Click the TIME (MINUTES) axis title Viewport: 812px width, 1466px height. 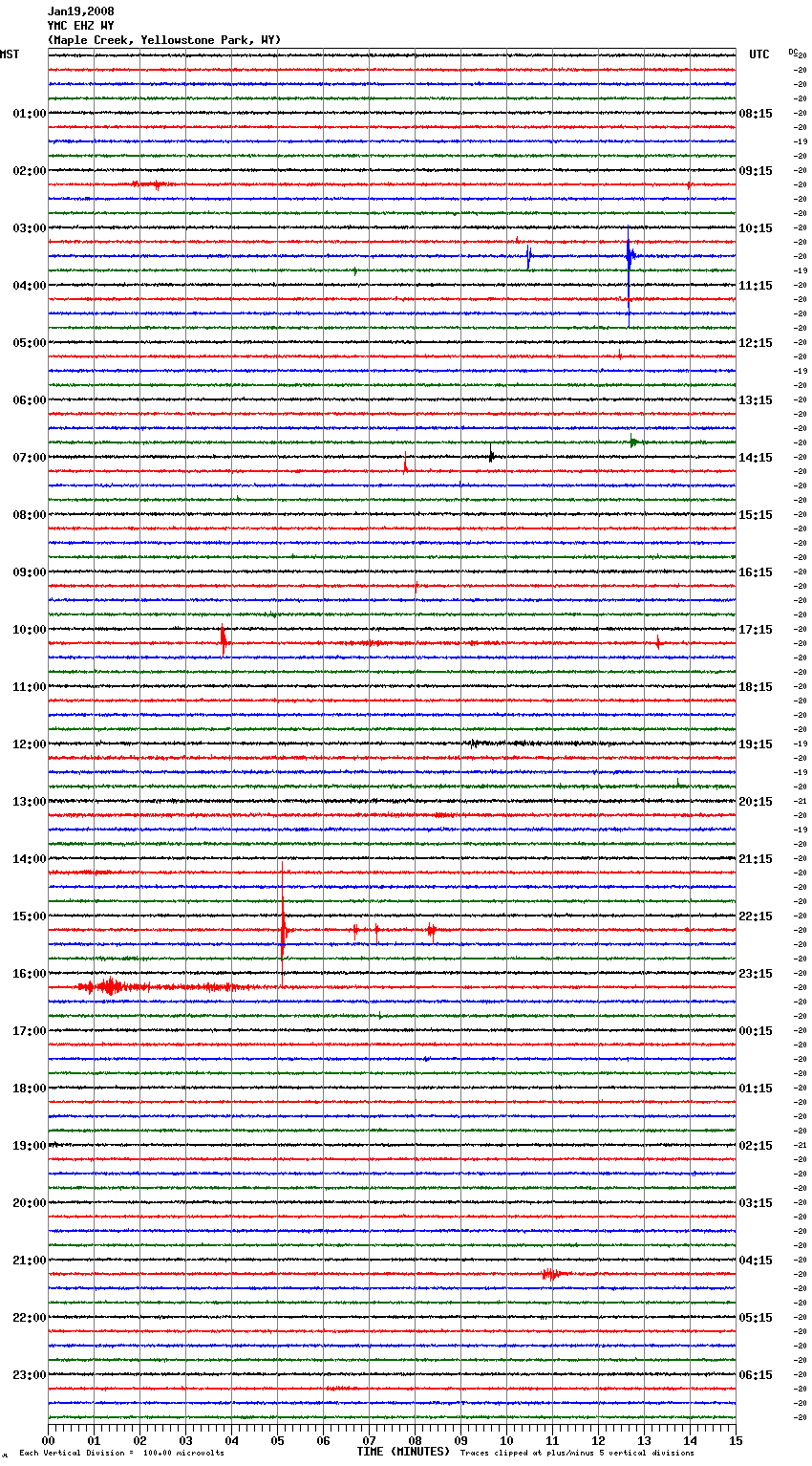coord(403,1452)
